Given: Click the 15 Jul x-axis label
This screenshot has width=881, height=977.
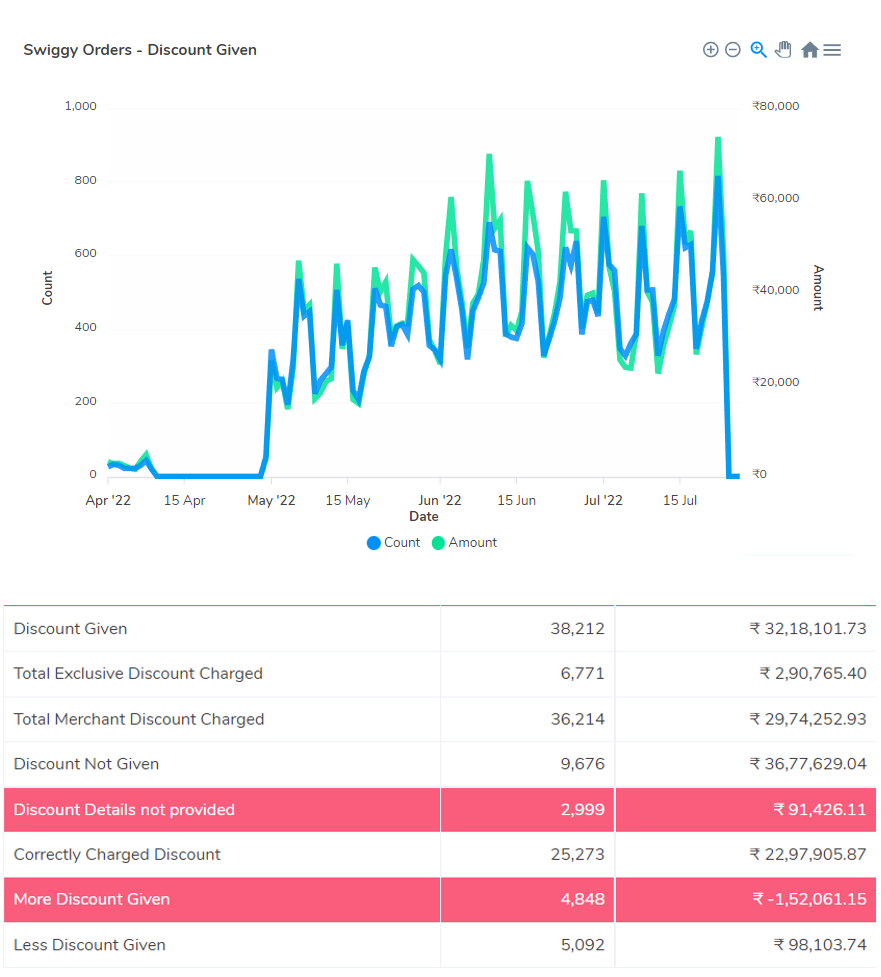Looking at the screenshot, I should coord(680,500).
